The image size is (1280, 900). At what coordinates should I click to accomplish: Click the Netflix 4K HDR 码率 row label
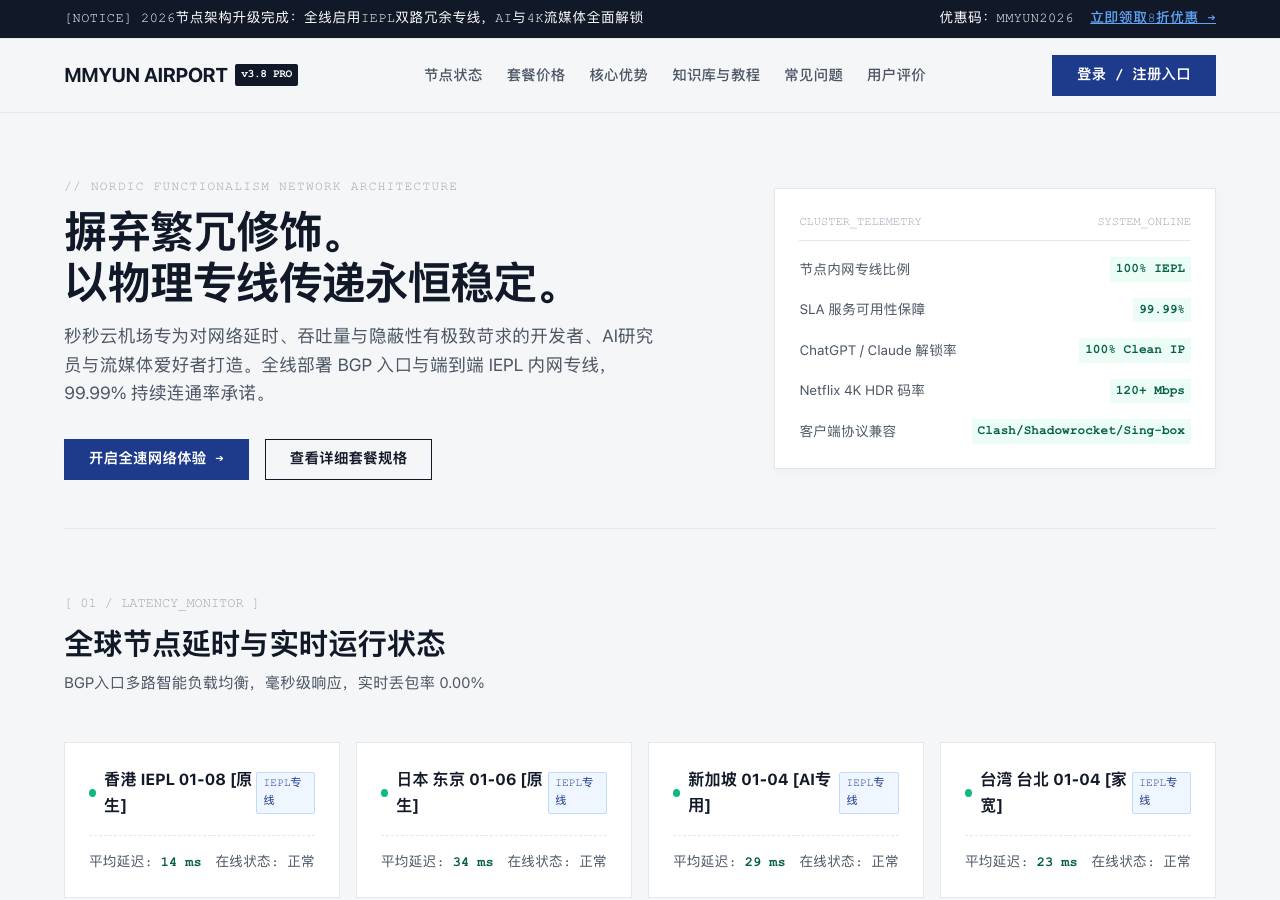(862, 390)
